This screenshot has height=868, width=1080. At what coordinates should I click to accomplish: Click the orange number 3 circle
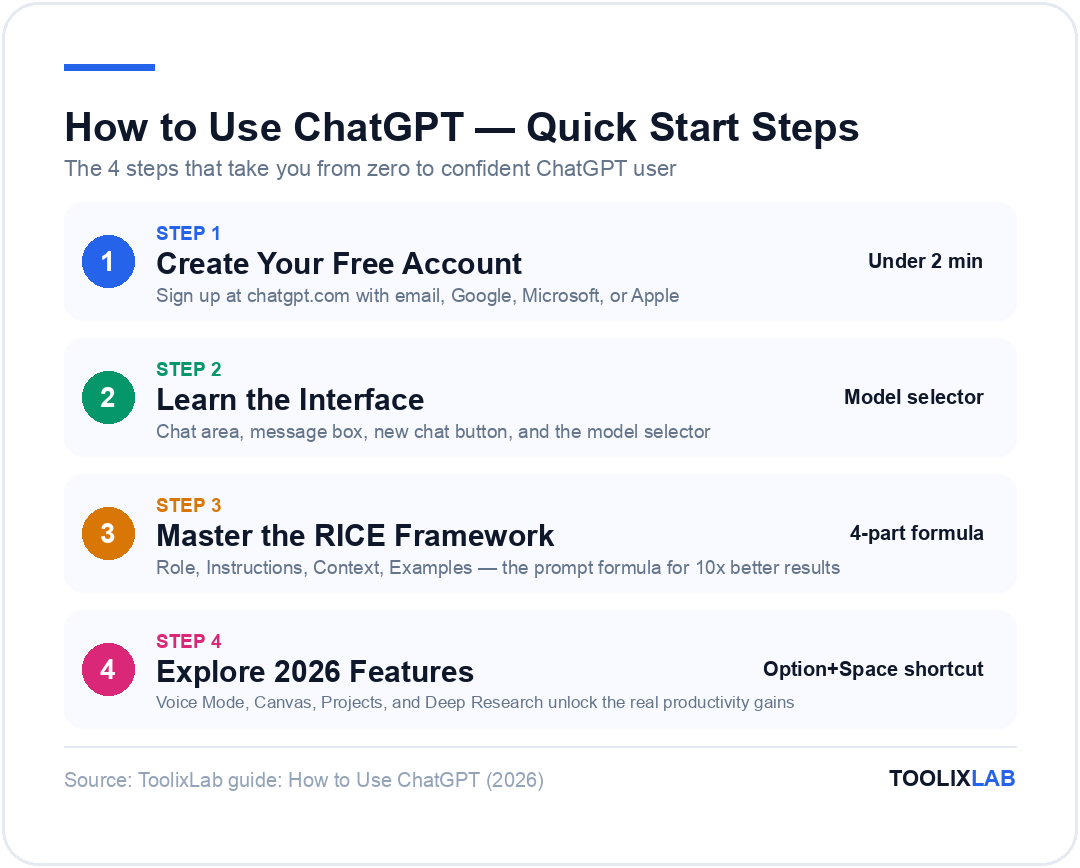[108, 533]
